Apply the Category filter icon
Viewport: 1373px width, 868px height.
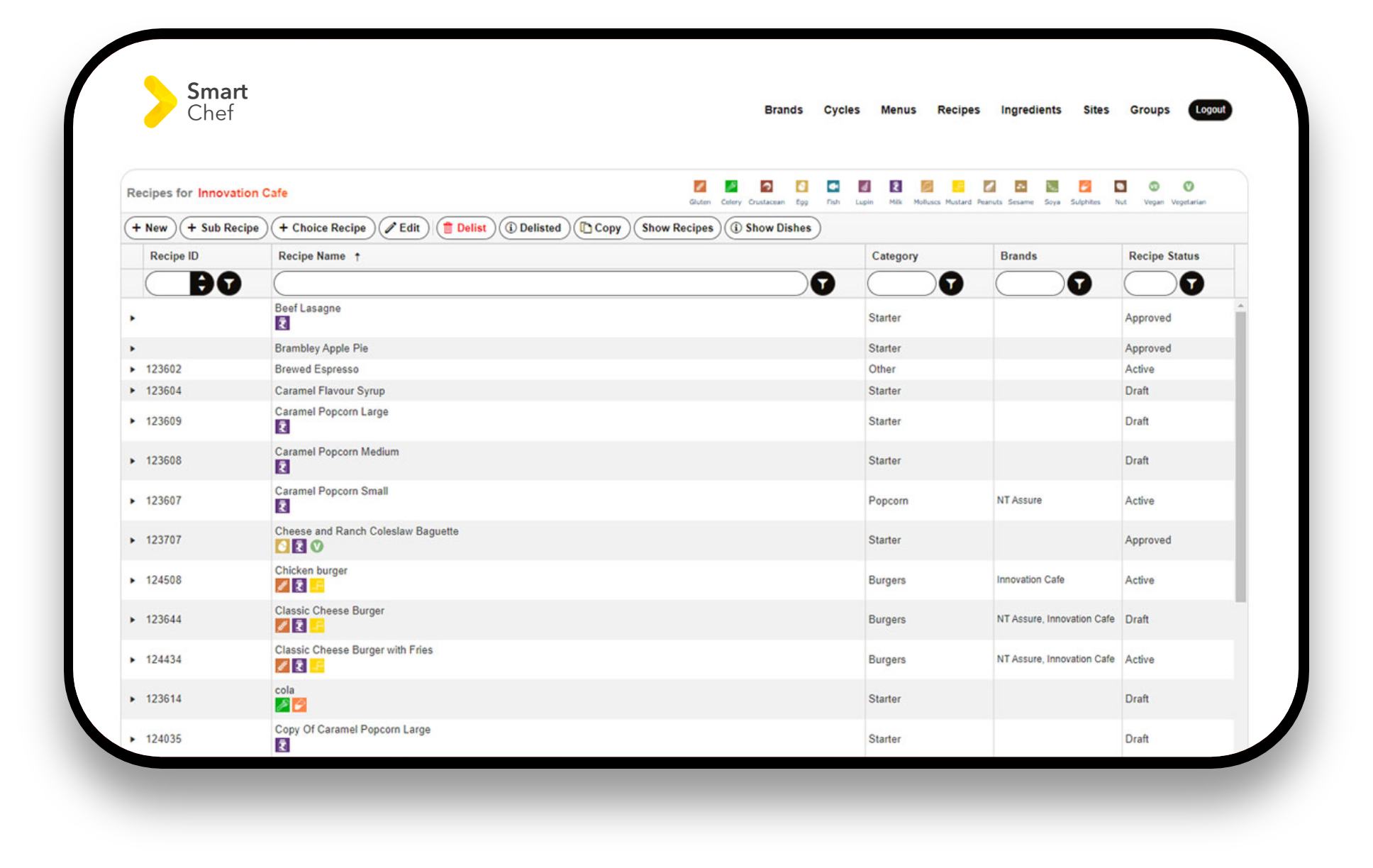click(950, 284)
